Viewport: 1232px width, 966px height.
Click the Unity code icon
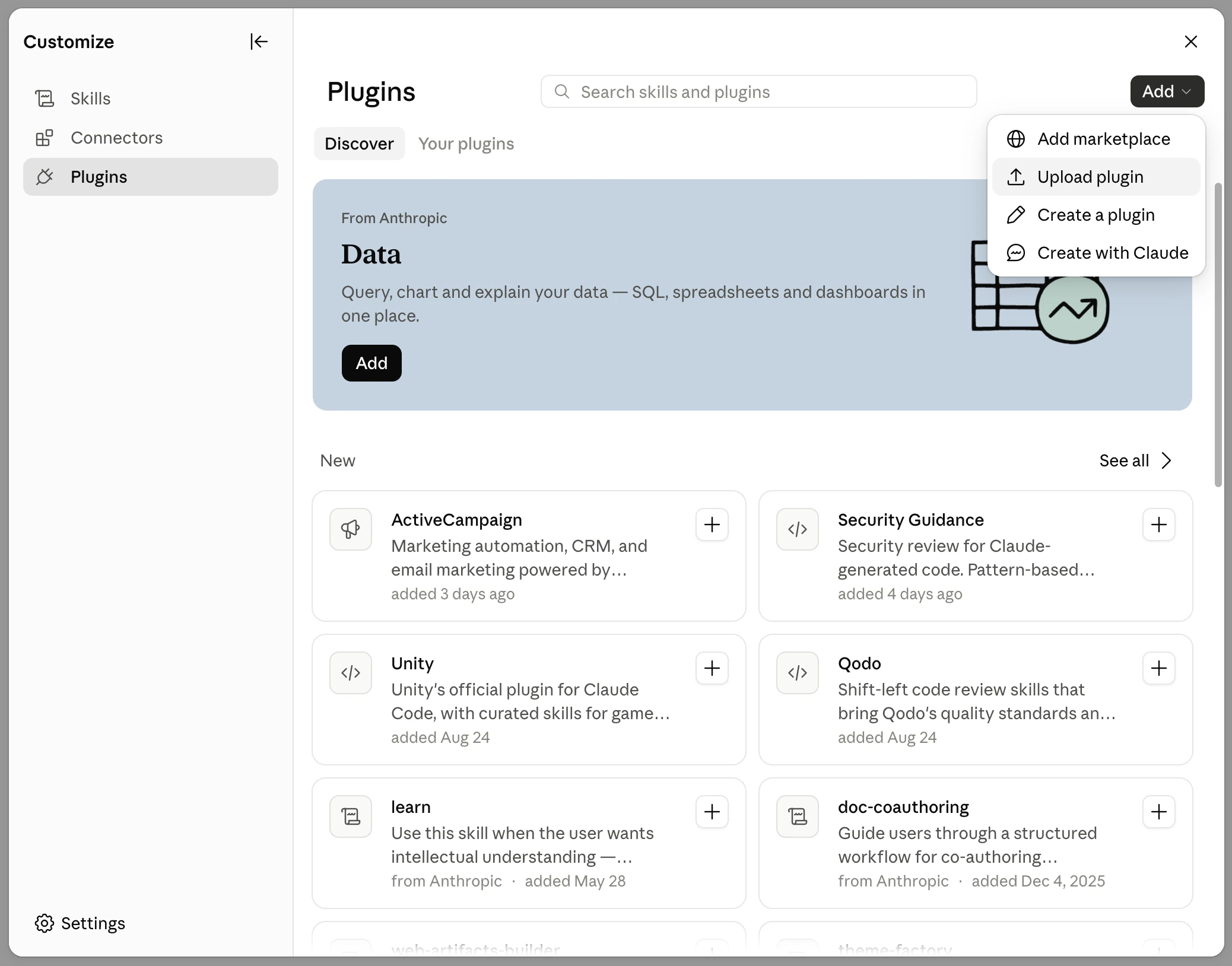pyautogui.click(x=351, y=672)
